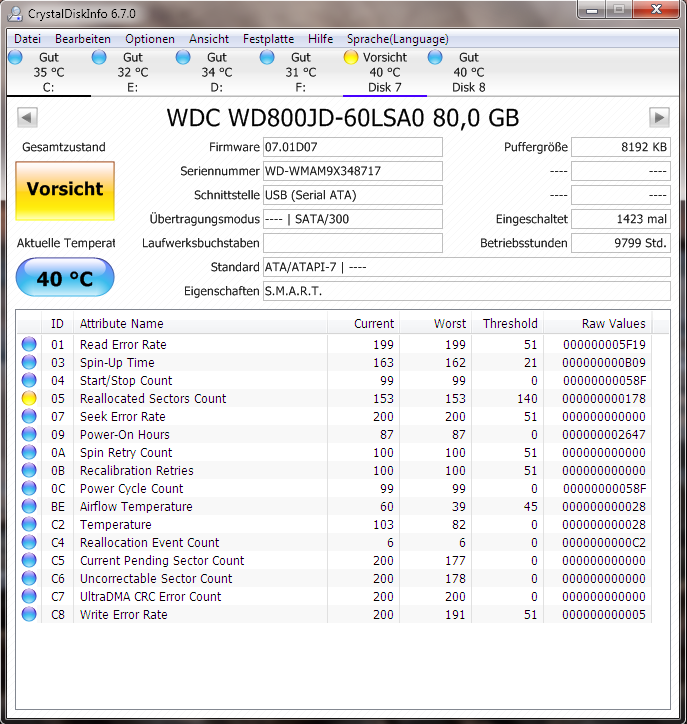Click status icon of Reallocation Event Count row
687x724 pixels.
(29, 542)
